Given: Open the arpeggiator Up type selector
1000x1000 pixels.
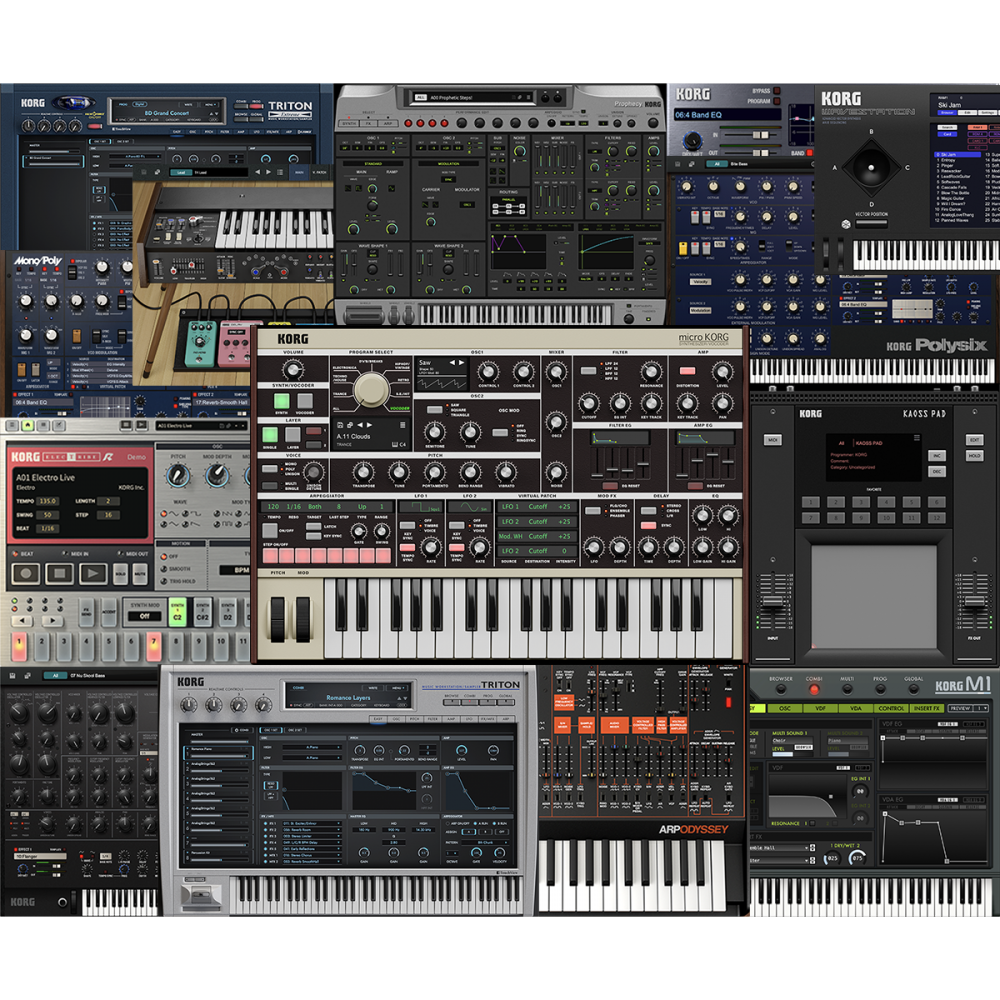Looking at the screenshot, I should click(362, 506).
